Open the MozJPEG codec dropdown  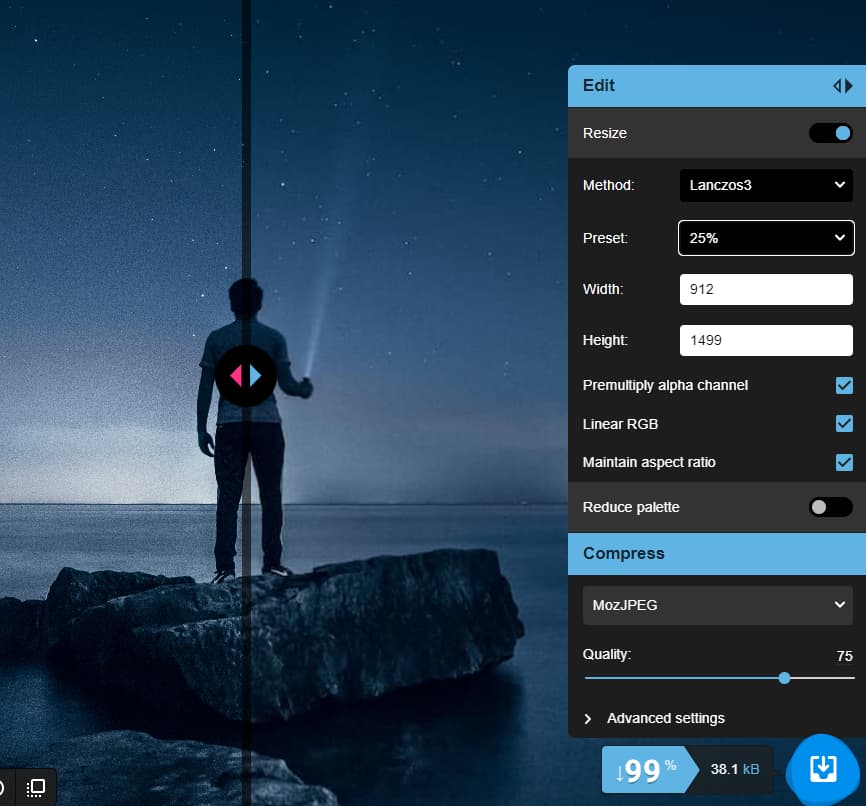(717, 605)
